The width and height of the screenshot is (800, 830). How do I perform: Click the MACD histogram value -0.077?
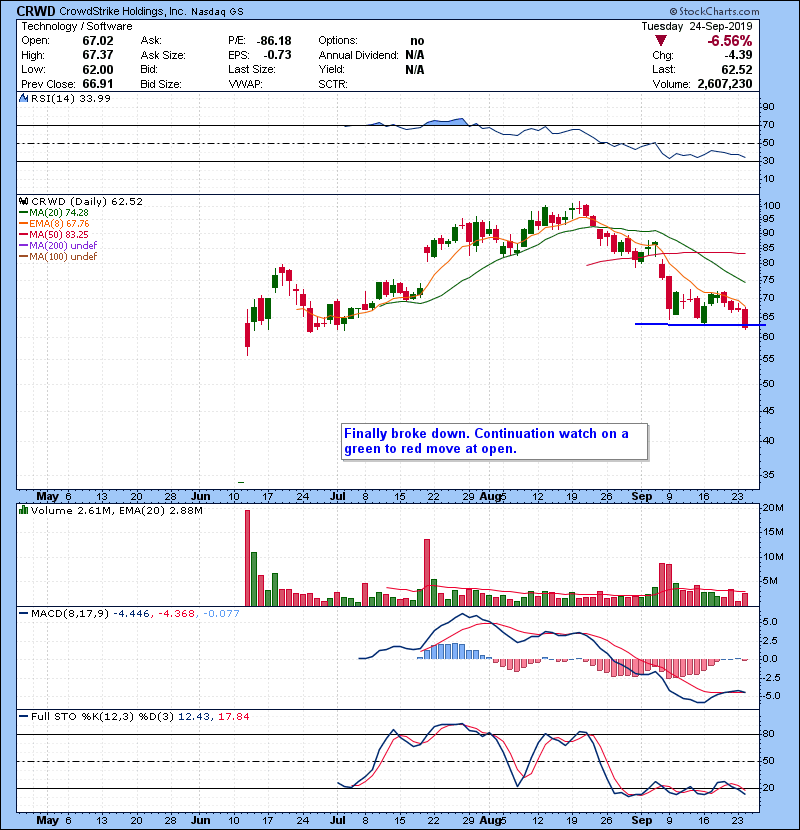(x=221, y=614)
